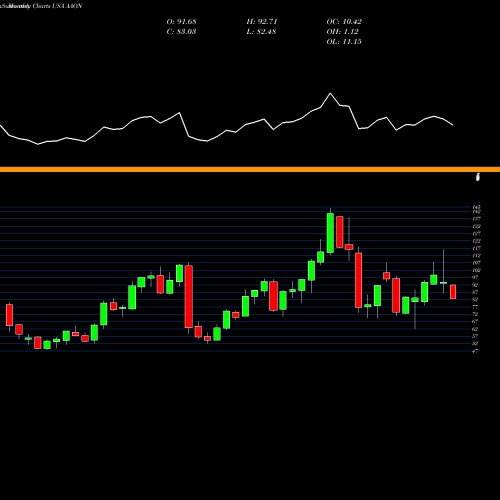The height and width of the screenshot is (500, 500).
Task: Click the 122 price axis label
Action: (477, 241)
